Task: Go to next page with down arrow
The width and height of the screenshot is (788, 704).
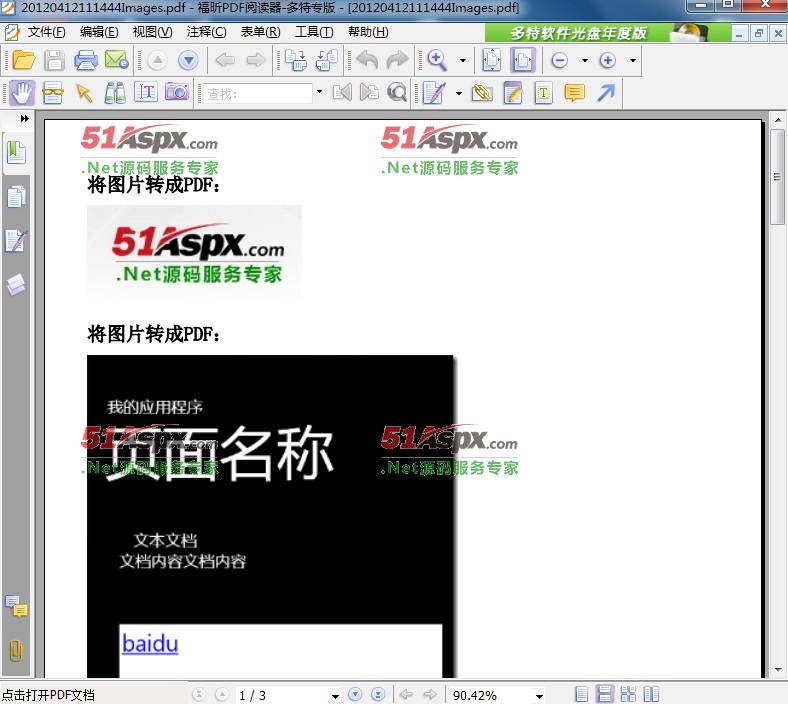Action: pos(188,61)
